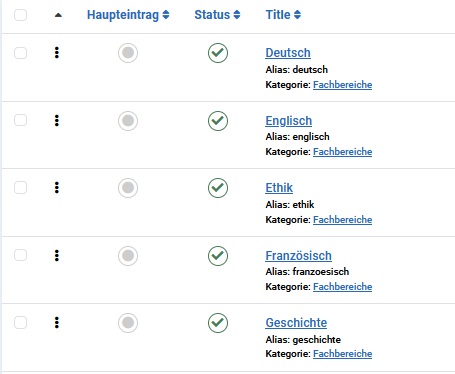Viewport: 455px width, 374px height.
Task: Toggle featured circle for Geschichte
Action: pyautogui.click(x=128, y=323)
